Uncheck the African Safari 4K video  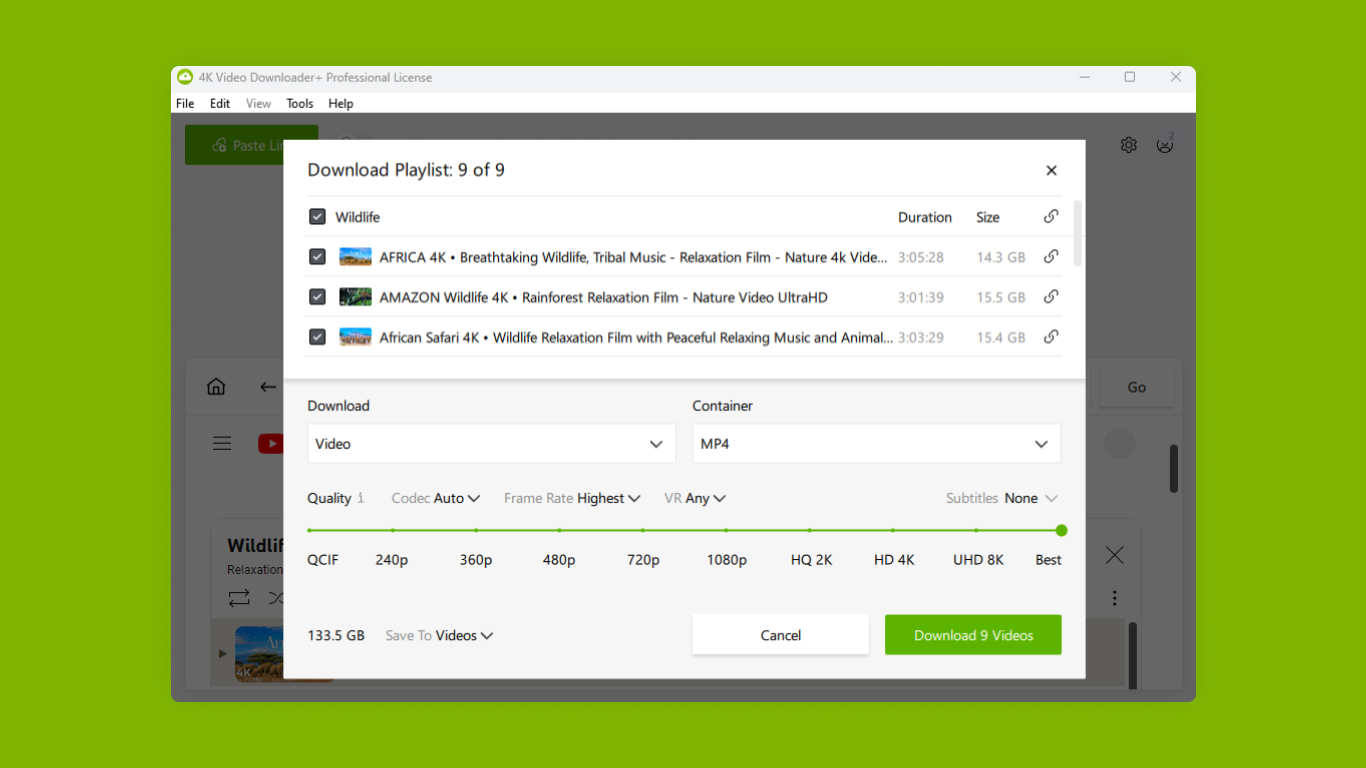tap(317, 337)
